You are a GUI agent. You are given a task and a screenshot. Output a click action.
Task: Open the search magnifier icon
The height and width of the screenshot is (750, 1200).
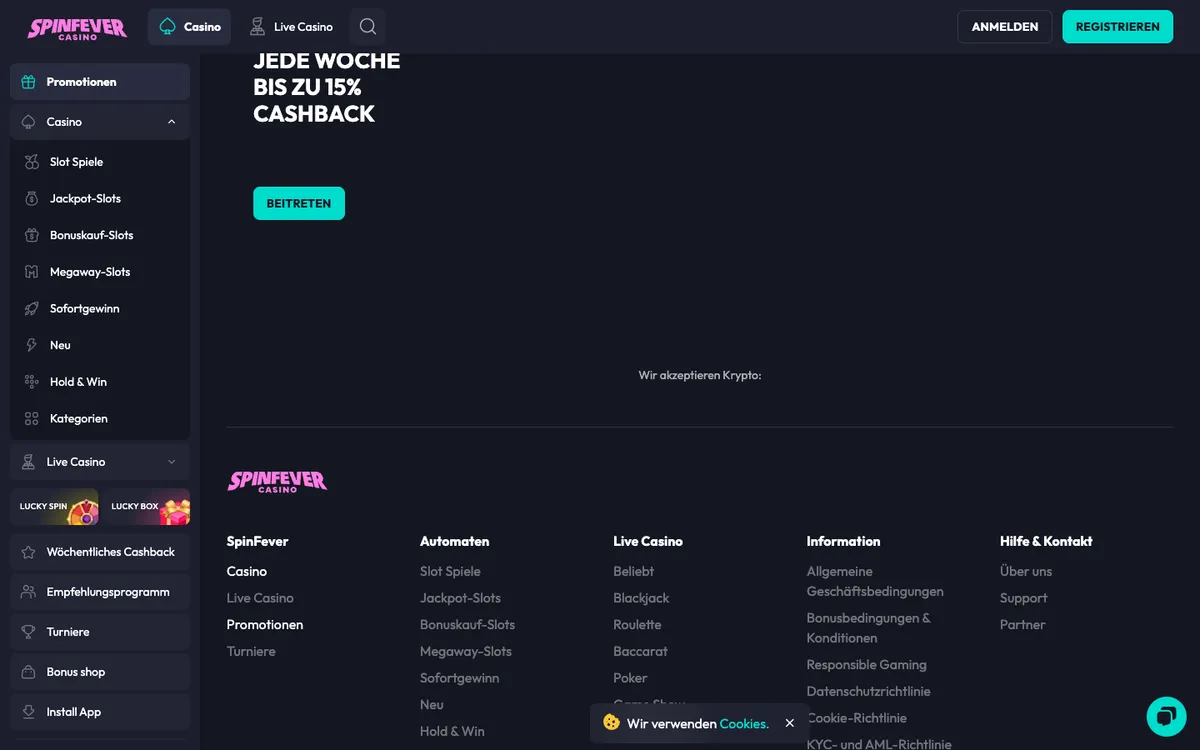368,27
